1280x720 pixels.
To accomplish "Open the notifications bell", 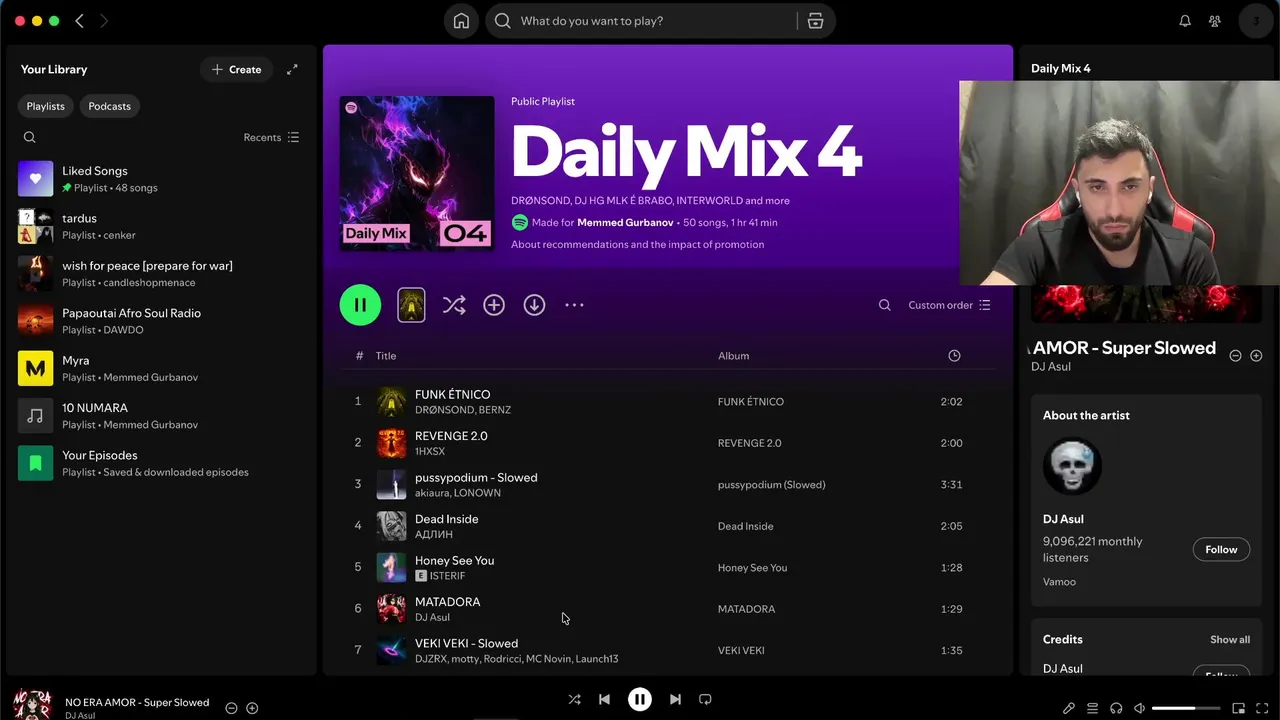I will [1185, 21].
